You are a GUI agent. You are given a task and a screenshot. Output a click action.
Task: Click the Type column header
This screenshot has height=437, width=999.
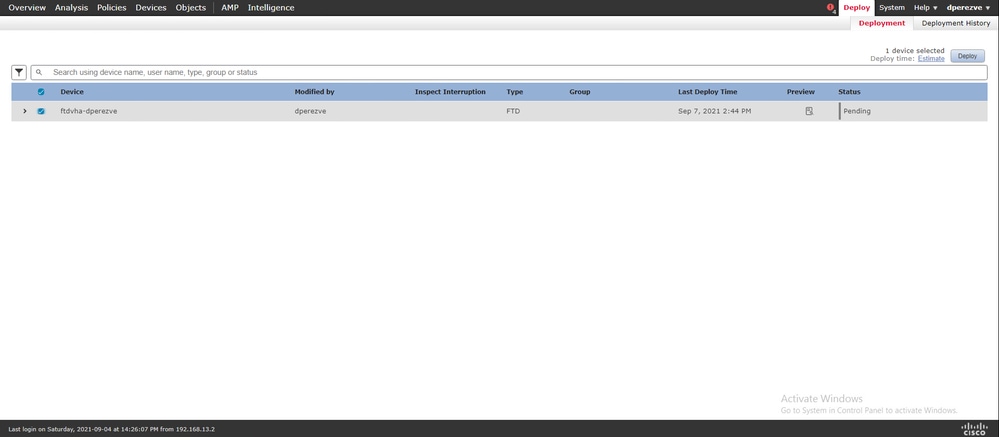[515, 92]
